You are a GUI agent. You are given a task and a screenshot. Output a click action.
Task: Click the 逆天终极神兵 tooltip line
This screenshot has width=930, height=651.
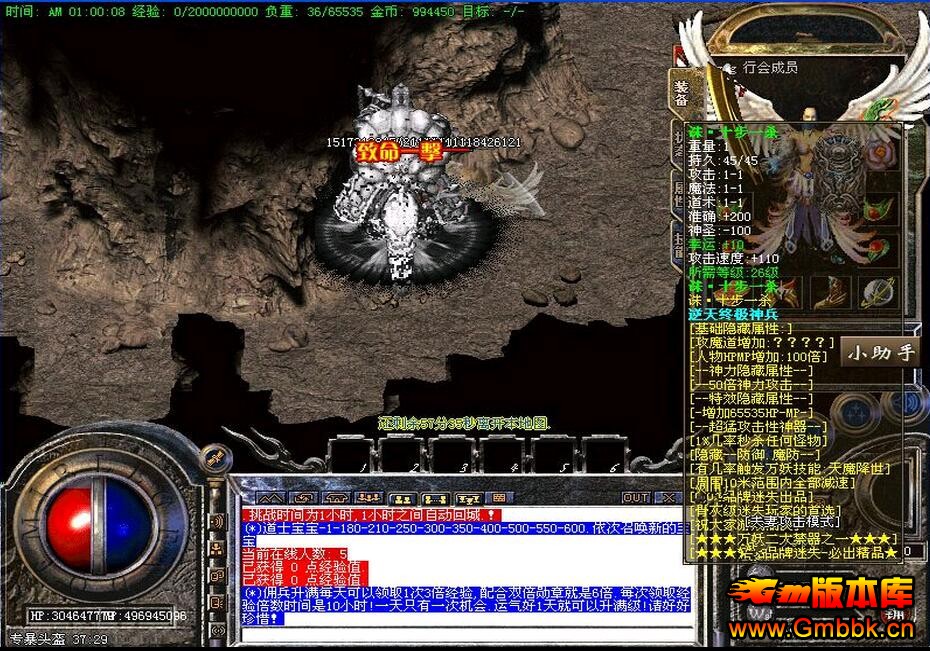(x=733, y=314)
